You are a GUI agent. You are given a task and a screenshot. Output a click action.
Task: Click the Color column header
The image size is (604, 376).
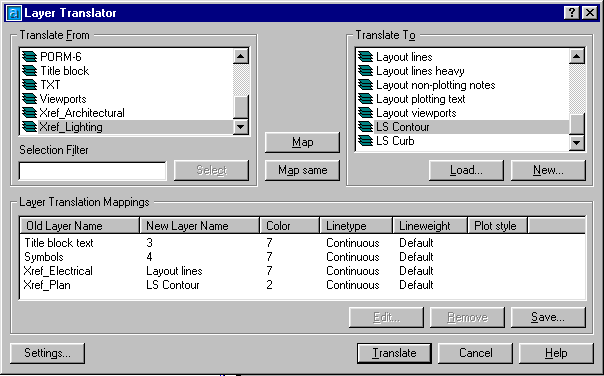pyautogui.click(x=290, y=226)
